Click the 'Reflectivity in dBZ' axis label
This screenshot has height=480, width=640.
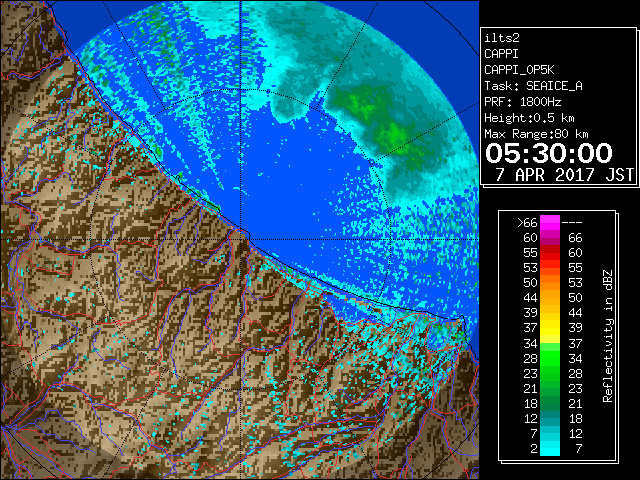pos(608,336)
